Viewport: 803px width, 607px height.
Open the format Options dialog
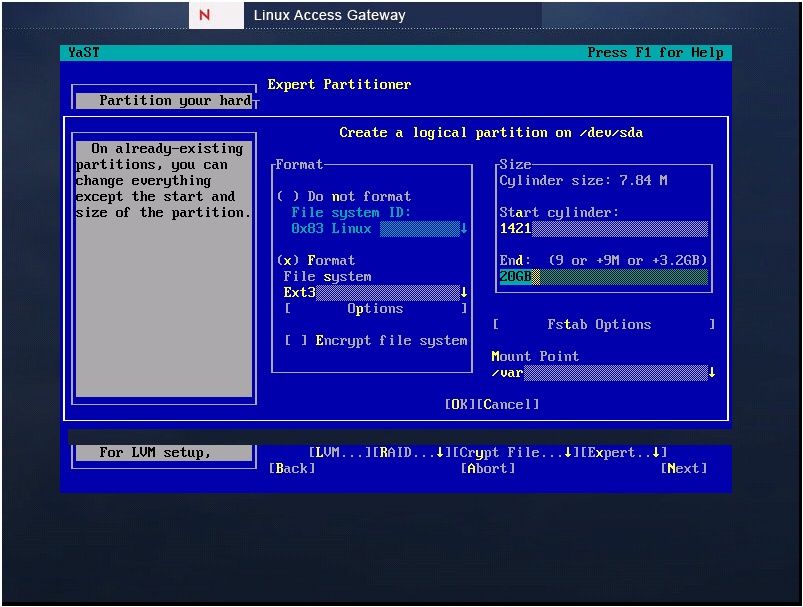coord(375,308)
